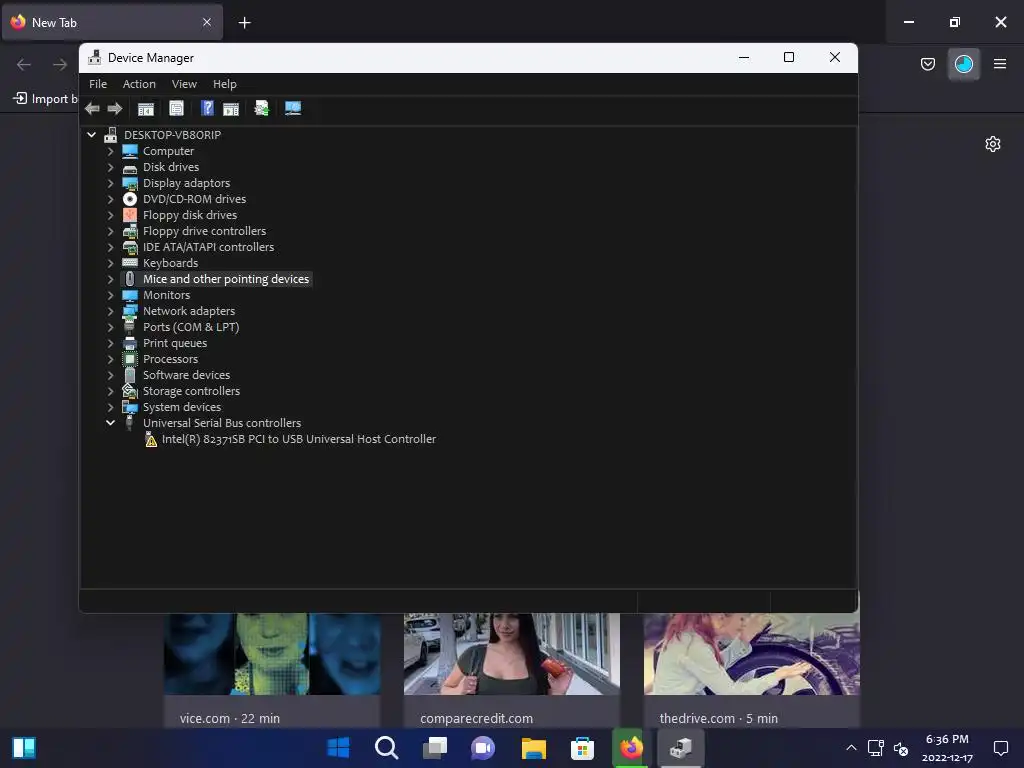1024x768 pixels.
Task: Click the Forward arrow in Device Manager toolbar
Action: tap(115, 108)
